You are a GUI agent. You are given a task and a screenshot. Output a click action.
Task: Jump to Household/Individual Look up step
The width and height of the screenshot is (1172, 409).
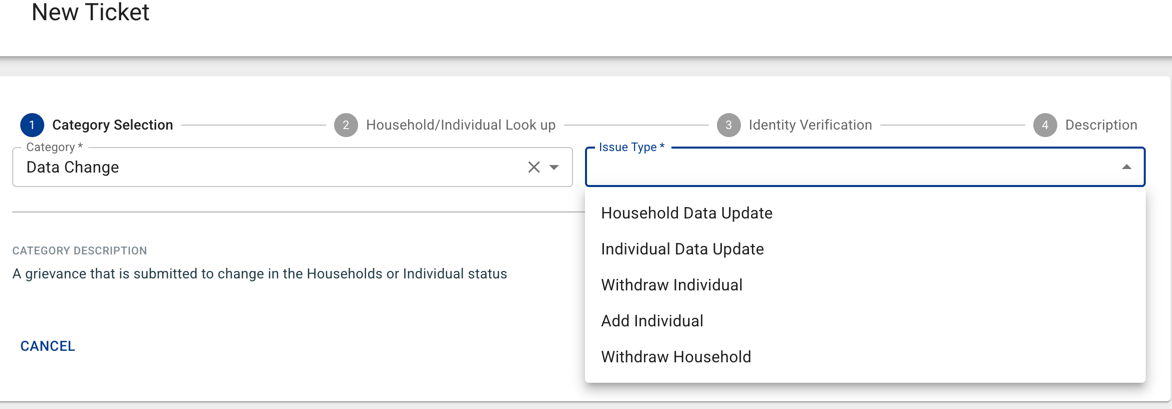460,125
